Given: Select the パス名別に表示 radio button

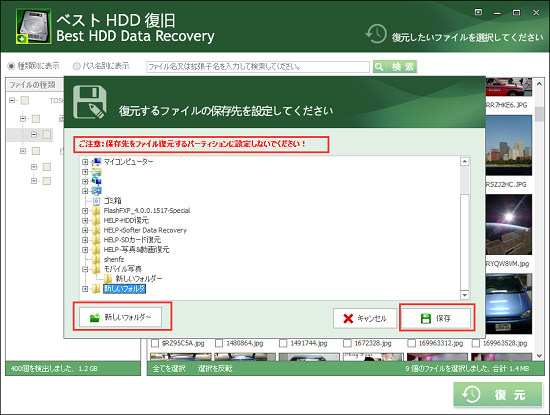Looking at the screenshot, I should (76, 66).
